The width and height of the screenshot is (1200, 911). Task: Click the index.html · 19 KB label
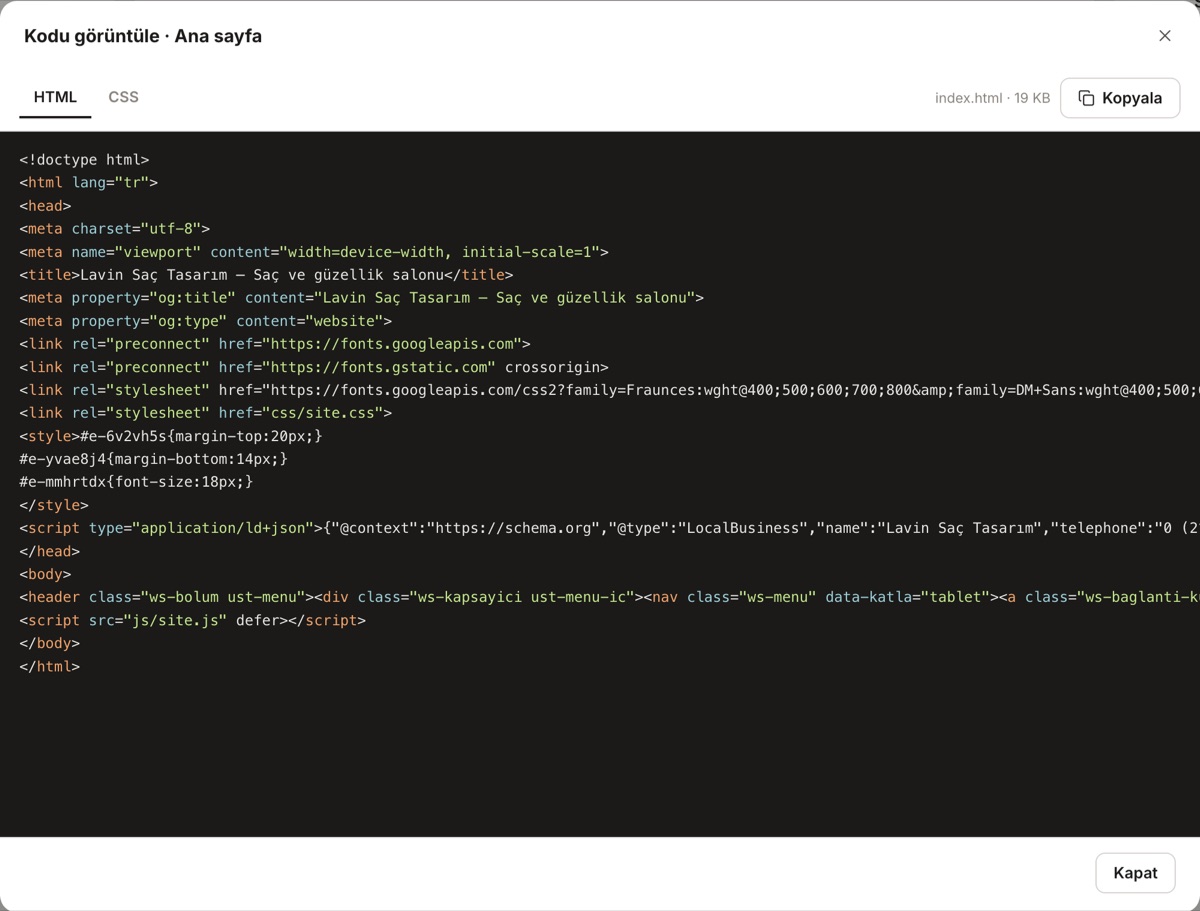(x=992, y=98)
